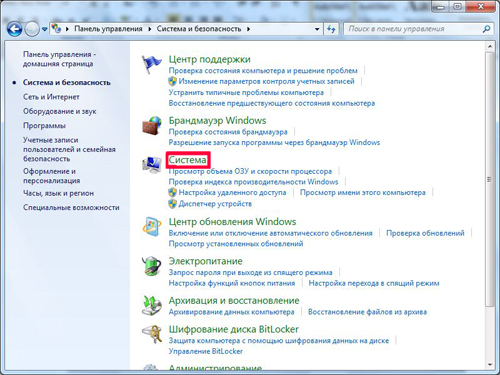Screen dimensions: 500x375
Task: Open Часы, язык и регион category
Action: pyautogui.click(x=58, y=193)
